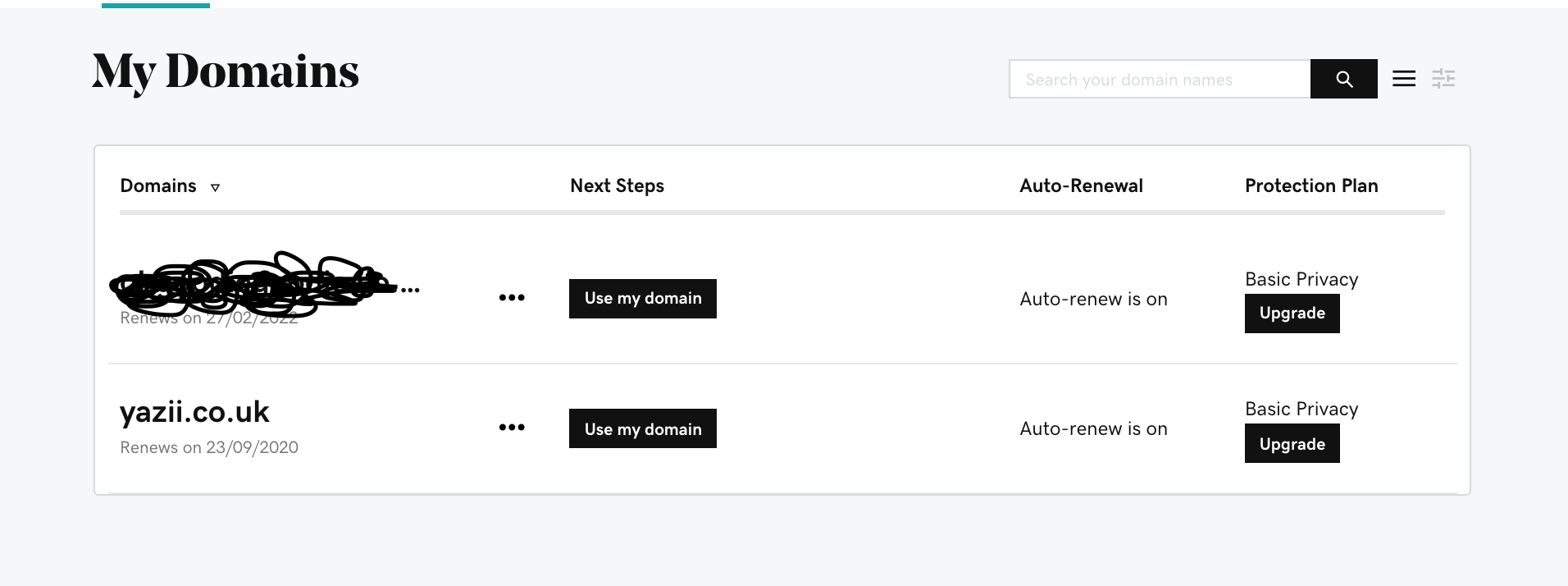Click 'Auto-renew is on' for yazii.co.uk
This screenshot has width=1568, height=586.
click(1093, 428)
